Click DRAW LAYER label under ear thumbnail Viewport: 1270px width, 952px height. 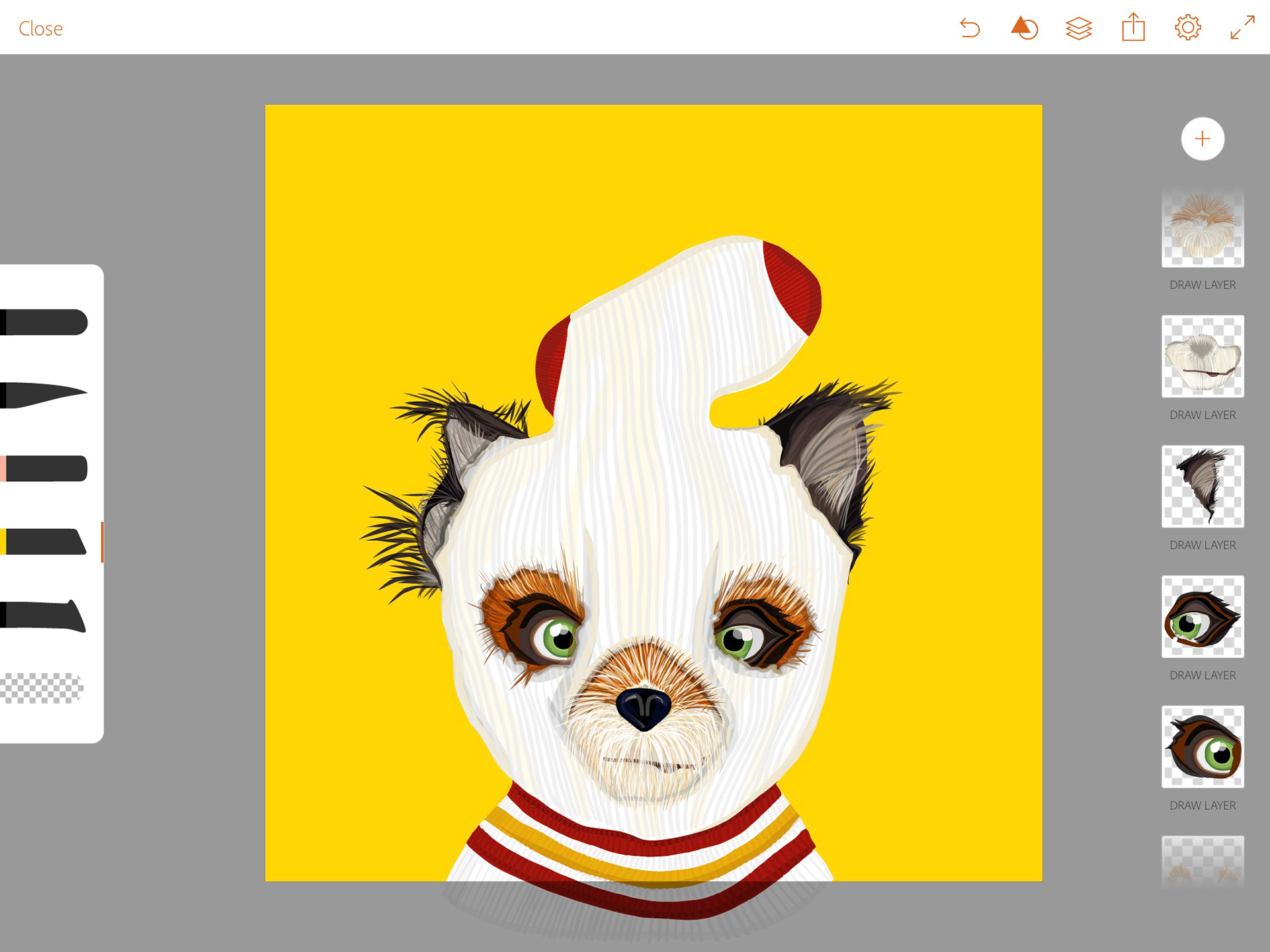[x=1203, y=545]
